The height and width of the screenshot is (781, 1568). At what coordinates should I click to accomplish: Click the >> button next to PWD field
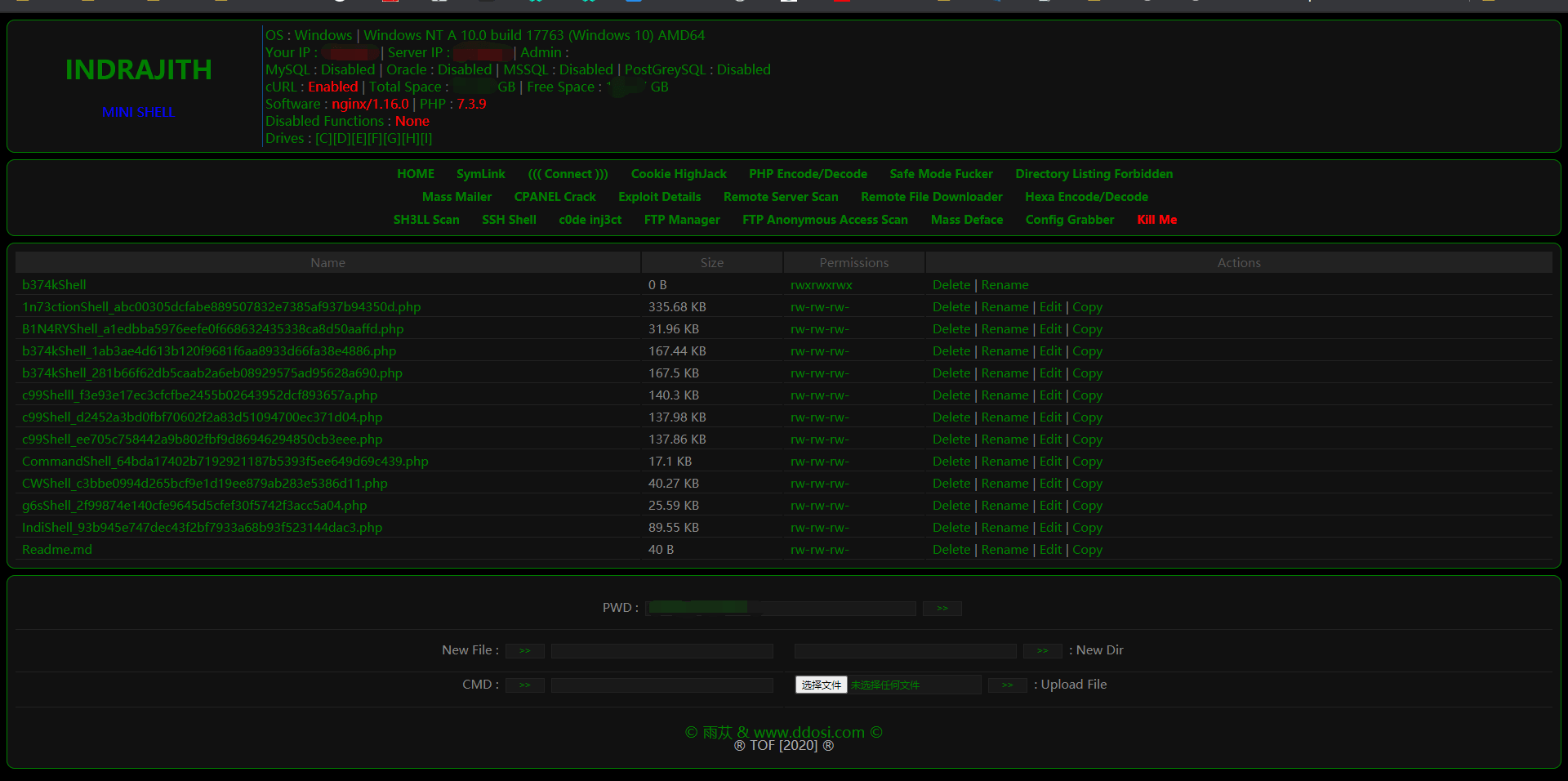[942, 609]
